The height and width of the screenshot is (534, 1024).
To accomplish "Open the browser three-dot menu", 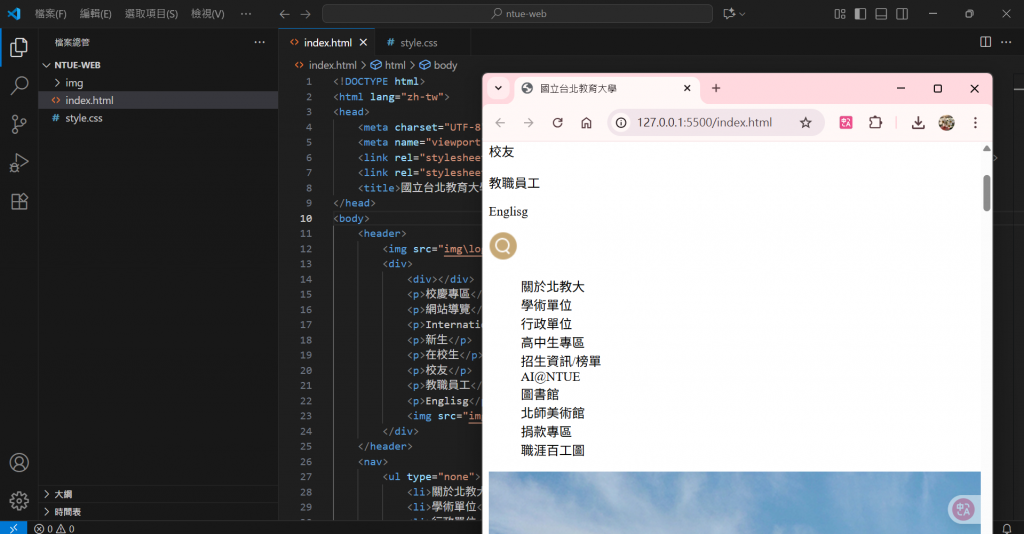I will 975,123.
